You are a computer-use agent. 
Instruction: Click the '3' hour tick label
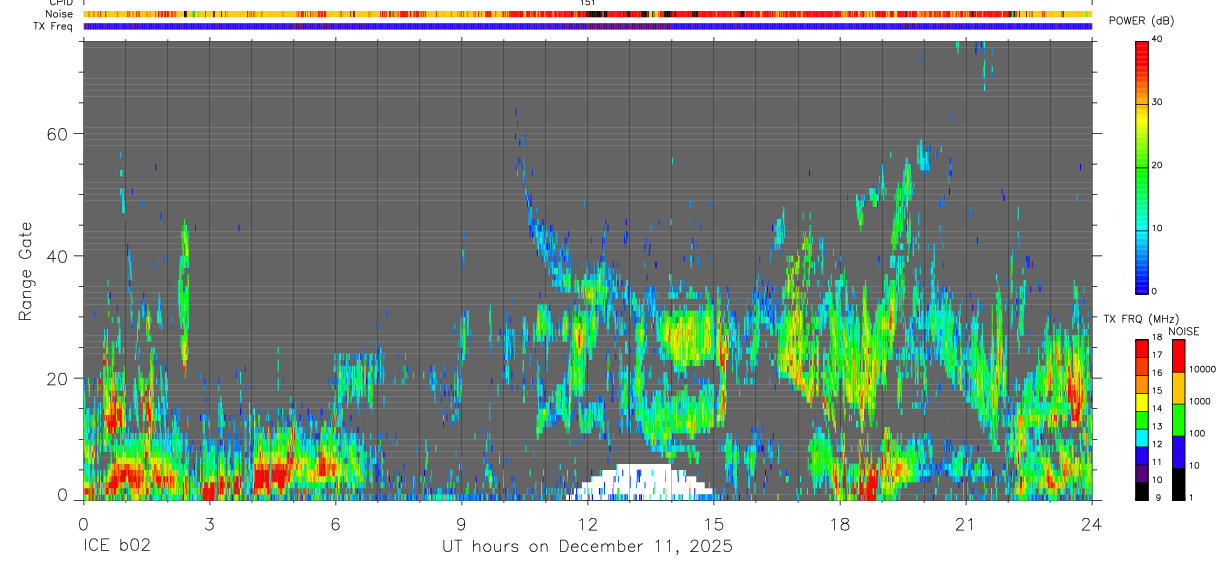point(209,524)
